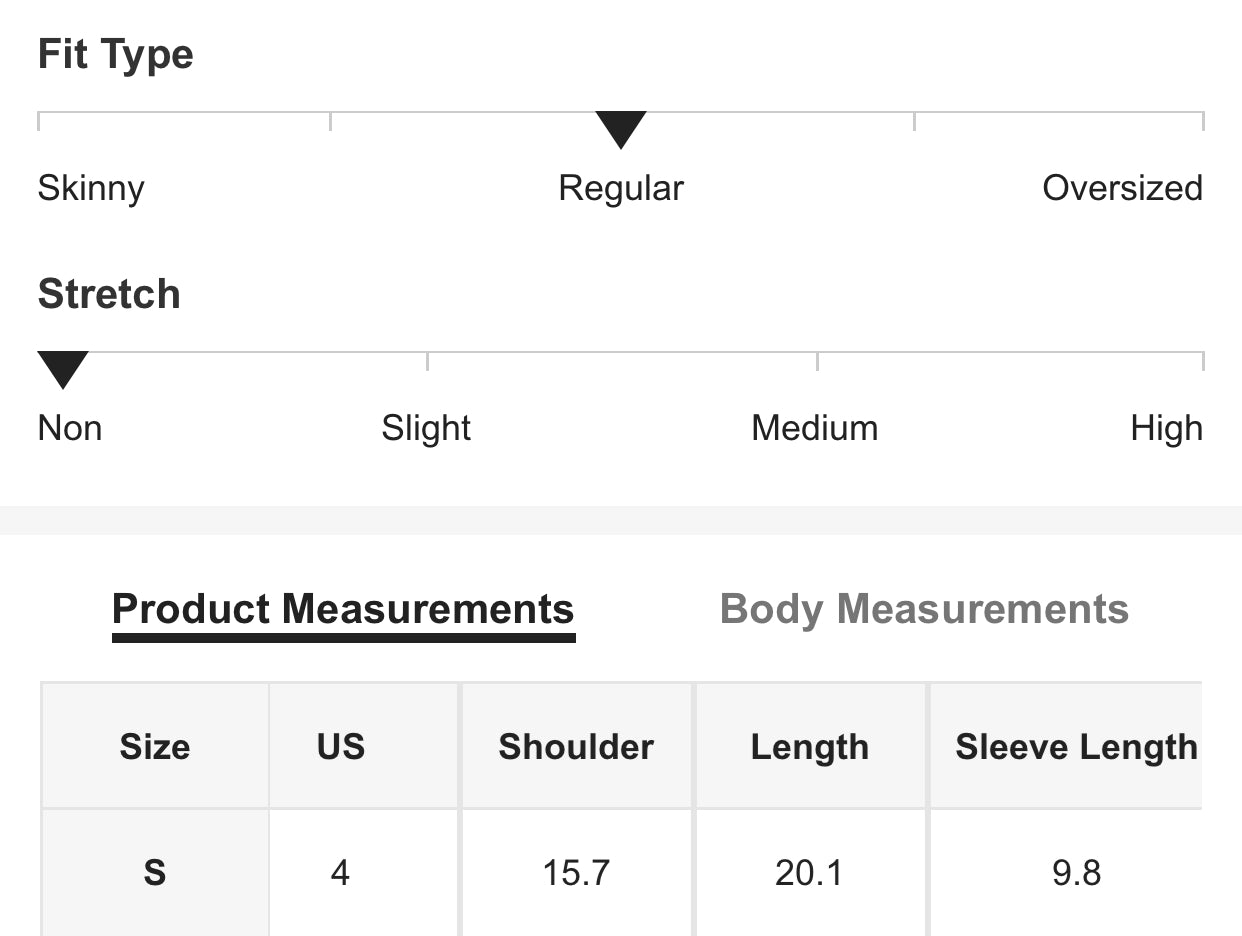This screenshot has width=1242, height=936.
Task: Click the Length column header
Action: [x=810, y=747]
